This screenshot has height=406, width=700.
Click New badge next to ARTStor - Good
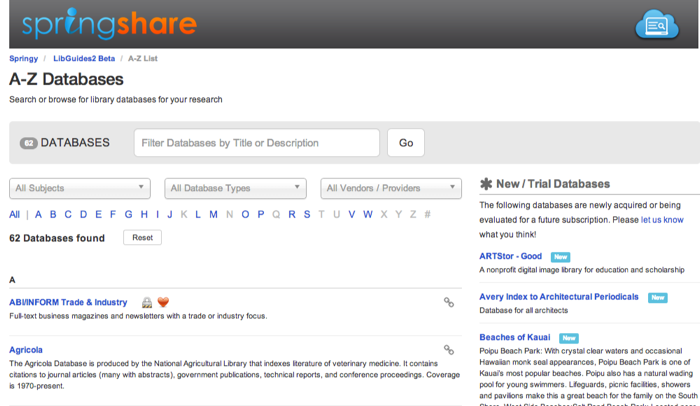pyautogui.click(x=560, y=257)
